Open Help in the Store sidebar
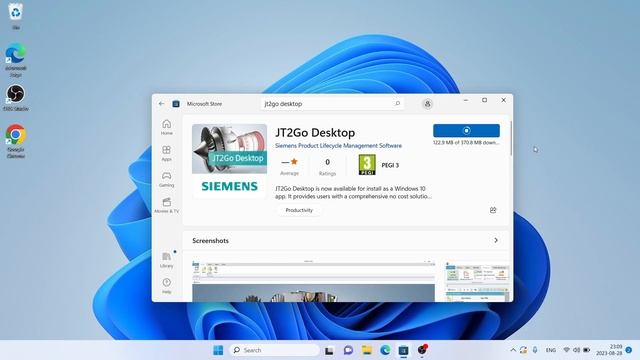 (167, 286)
